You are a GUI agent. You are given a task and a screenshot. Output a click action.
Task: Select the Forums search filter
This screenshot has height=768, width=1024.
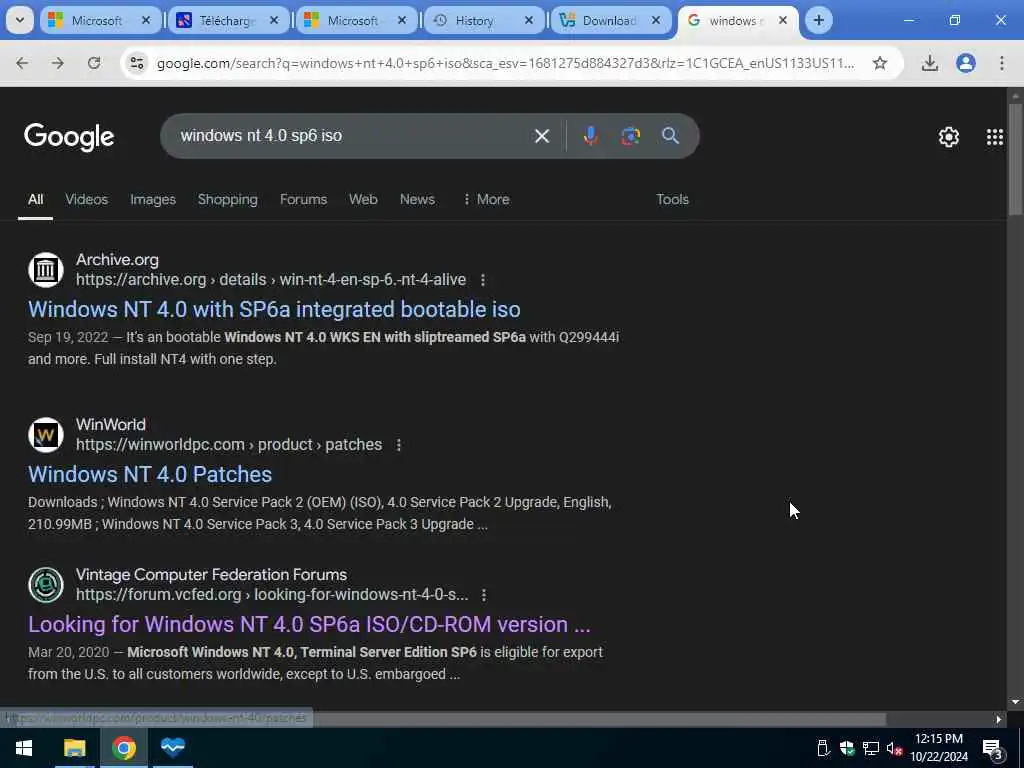[x=303, y=199]
